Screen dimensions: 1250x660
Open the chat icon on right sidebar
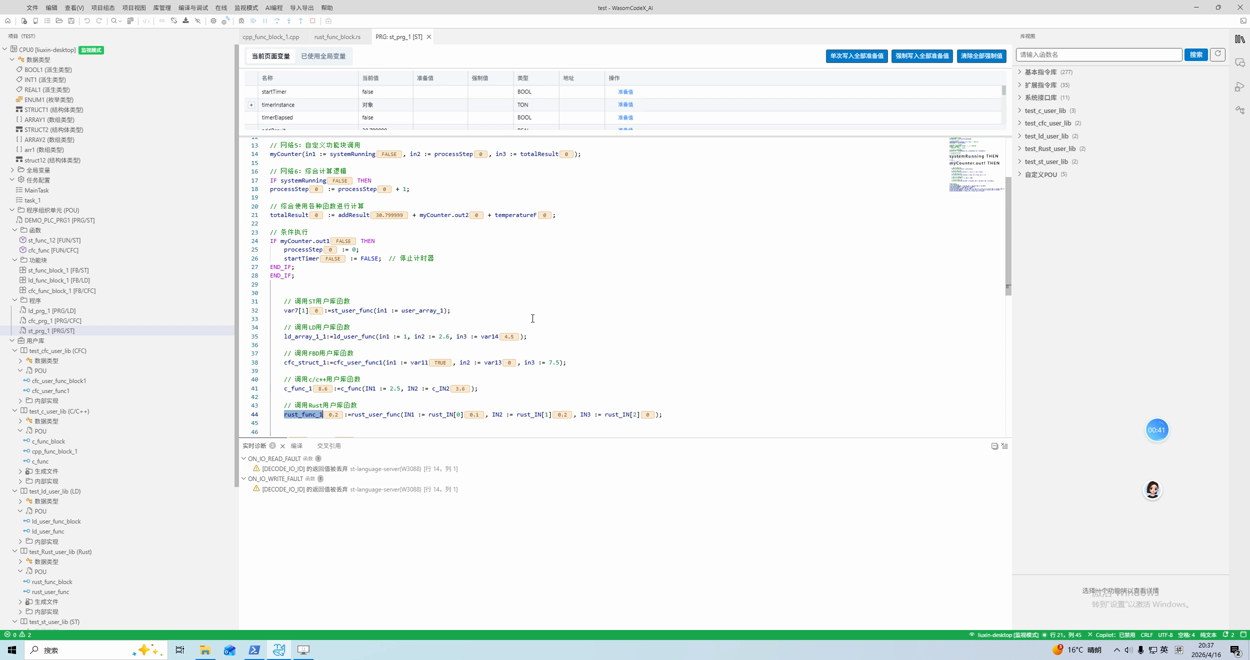point(1240,63)
